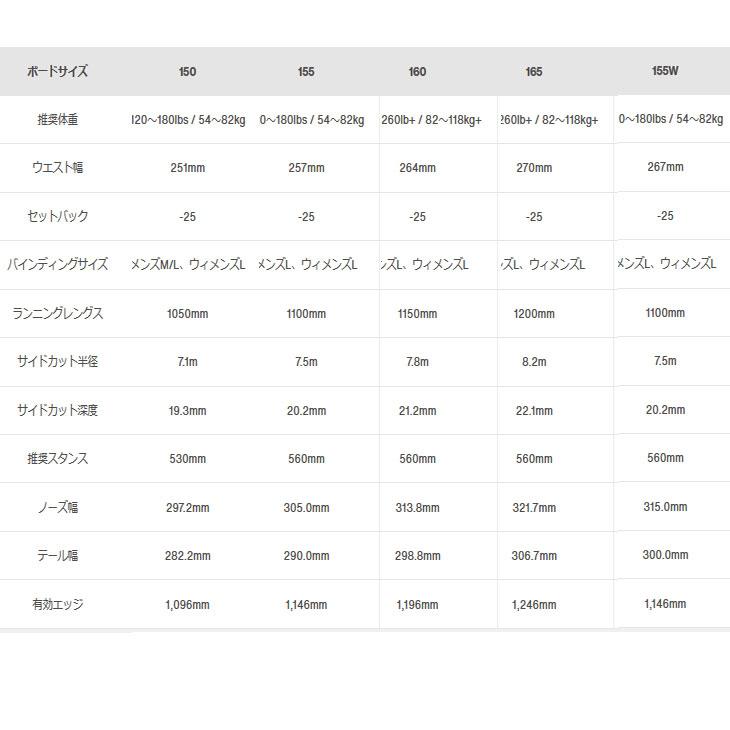Click the ノーズ幅 row label
The width and height of the screenshot is (730, 730).
point(57,507)
